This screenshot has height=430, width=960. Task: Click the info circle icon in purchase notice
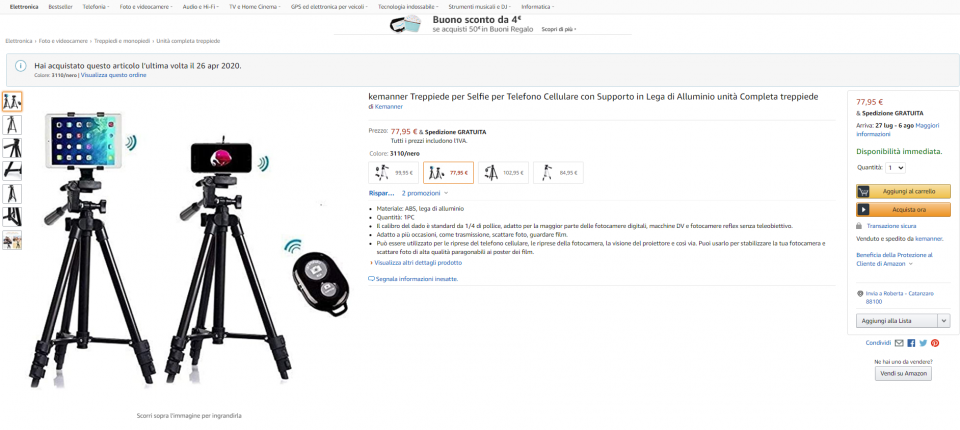coord(21,66)
